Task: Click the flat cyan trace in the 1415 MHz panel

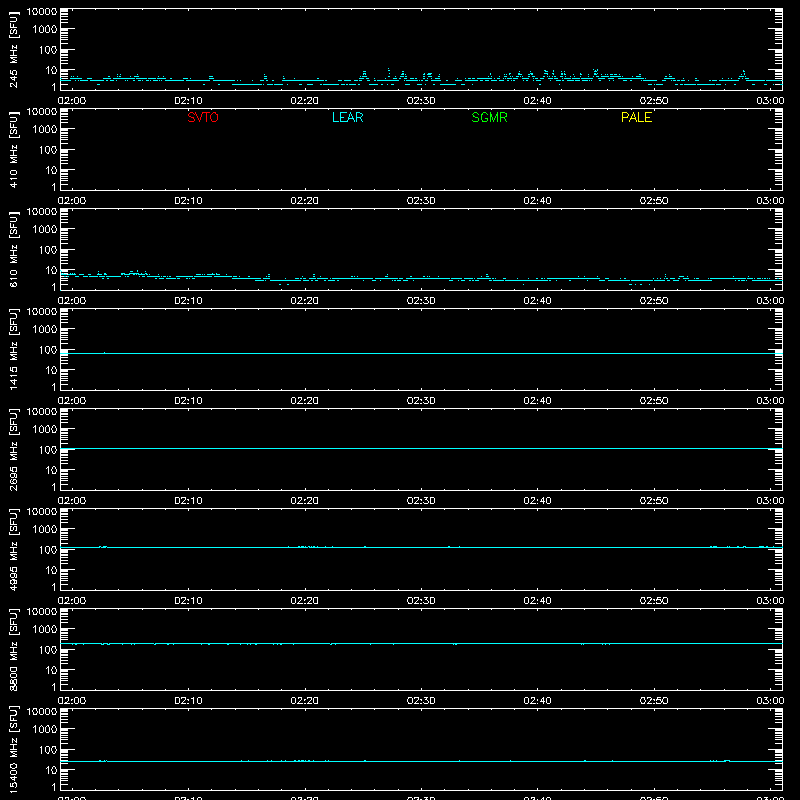Action: [421, 354]
